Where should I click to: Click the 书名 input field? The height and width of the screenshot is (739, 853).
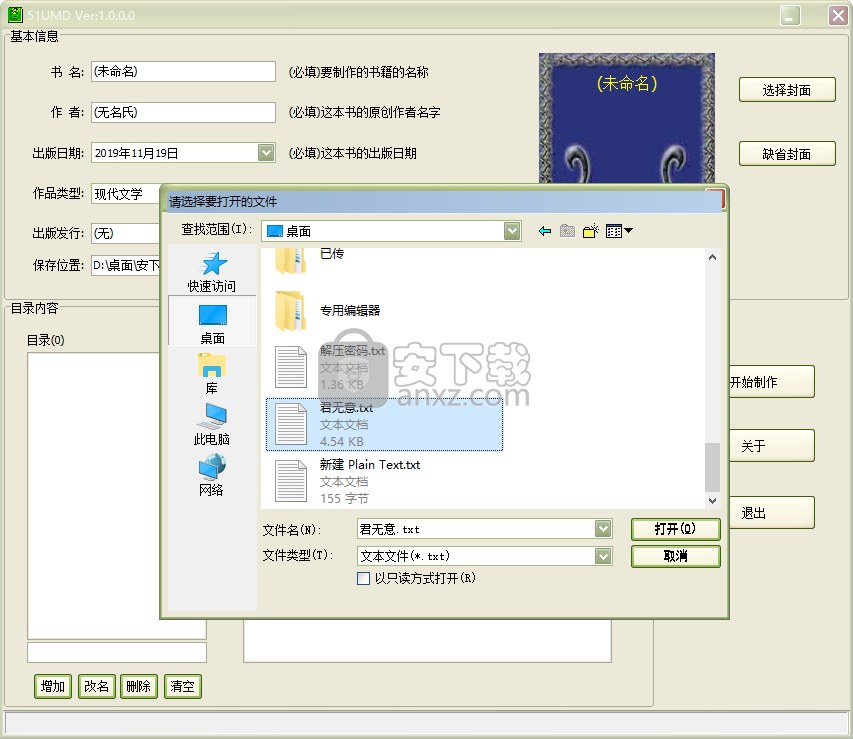coord(182,72)
